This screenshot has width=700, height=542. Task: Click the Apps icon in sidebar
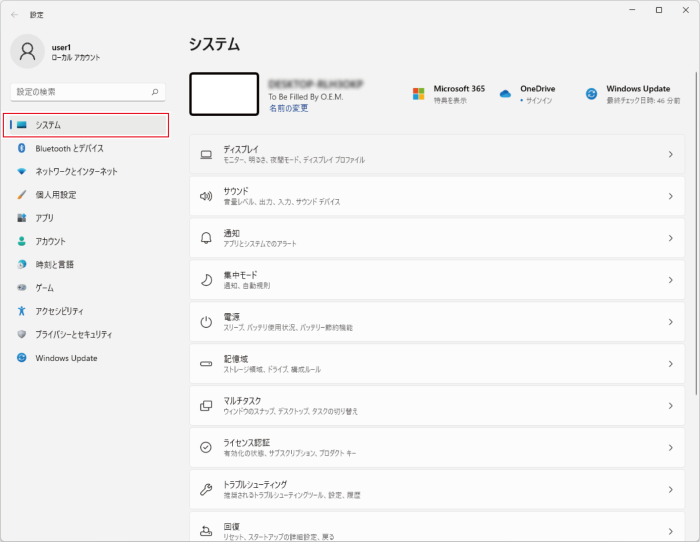pyautogui.click(x=21, y=218)
